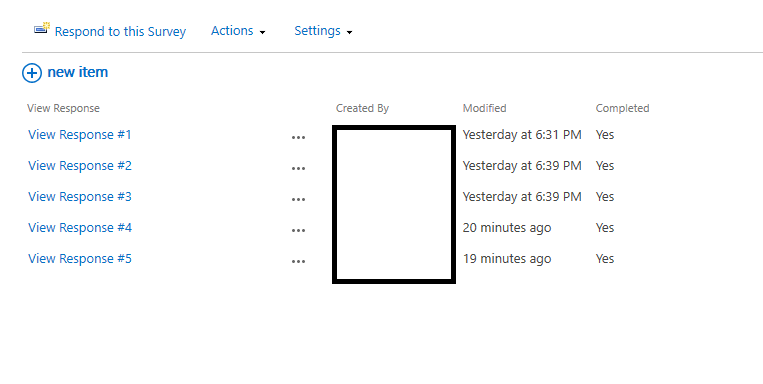Click Completed 'Yes' for Response #1
Viewport: 763px width, 384px height.
(605, 134)
